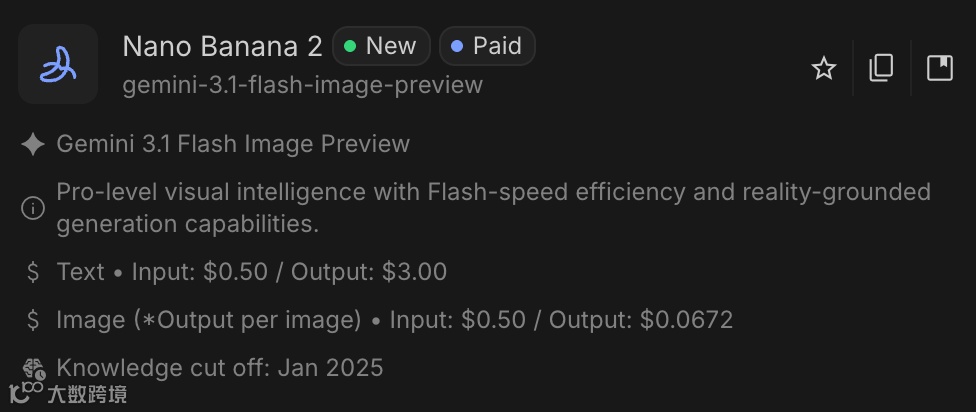
Task: Click the Nano Banana logo icon
Action: [x=58, y=65]
